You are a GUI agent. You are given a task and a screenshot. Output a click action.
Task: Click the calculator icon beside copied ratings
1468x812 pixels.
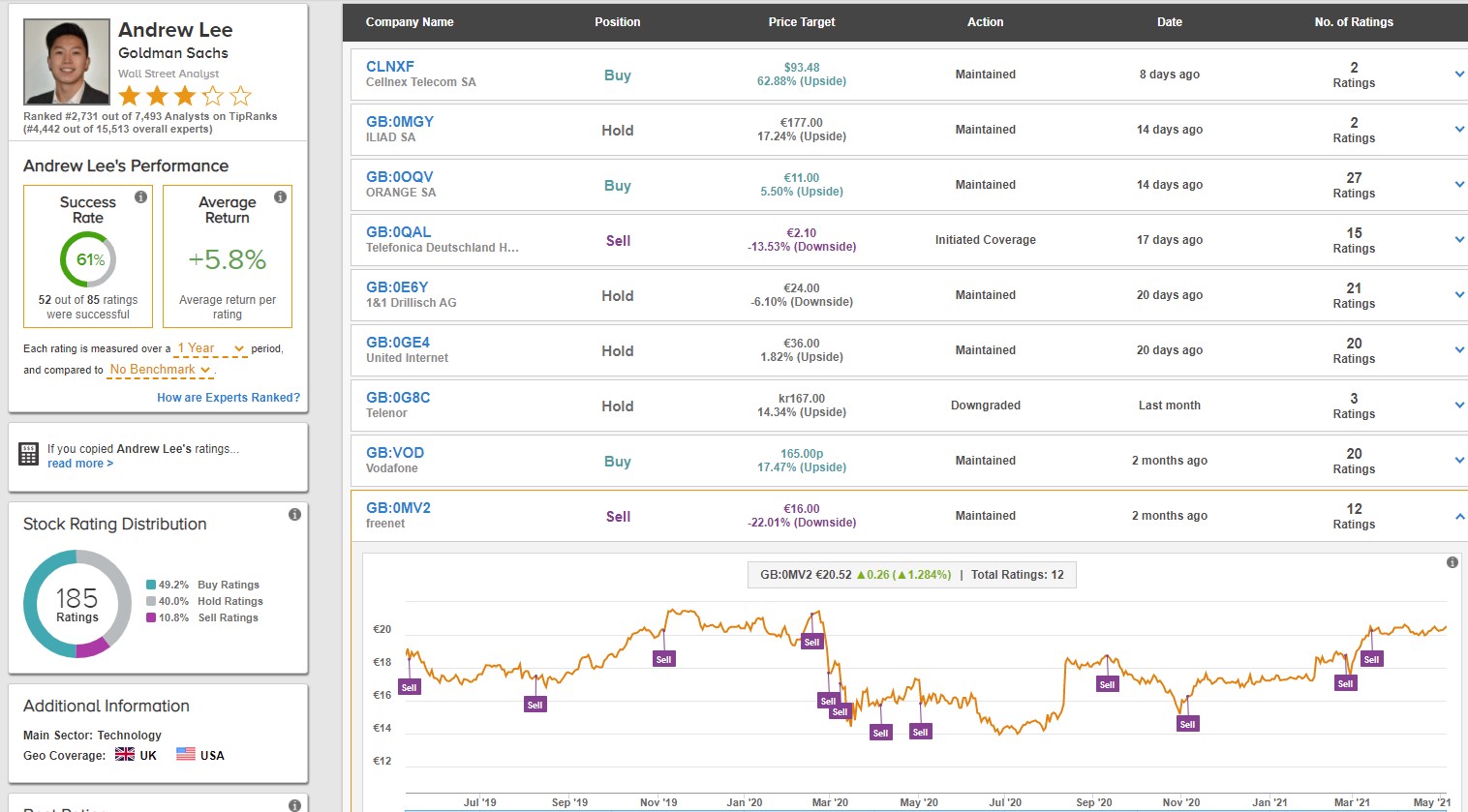pyautogui.click(x=29, y=454)
